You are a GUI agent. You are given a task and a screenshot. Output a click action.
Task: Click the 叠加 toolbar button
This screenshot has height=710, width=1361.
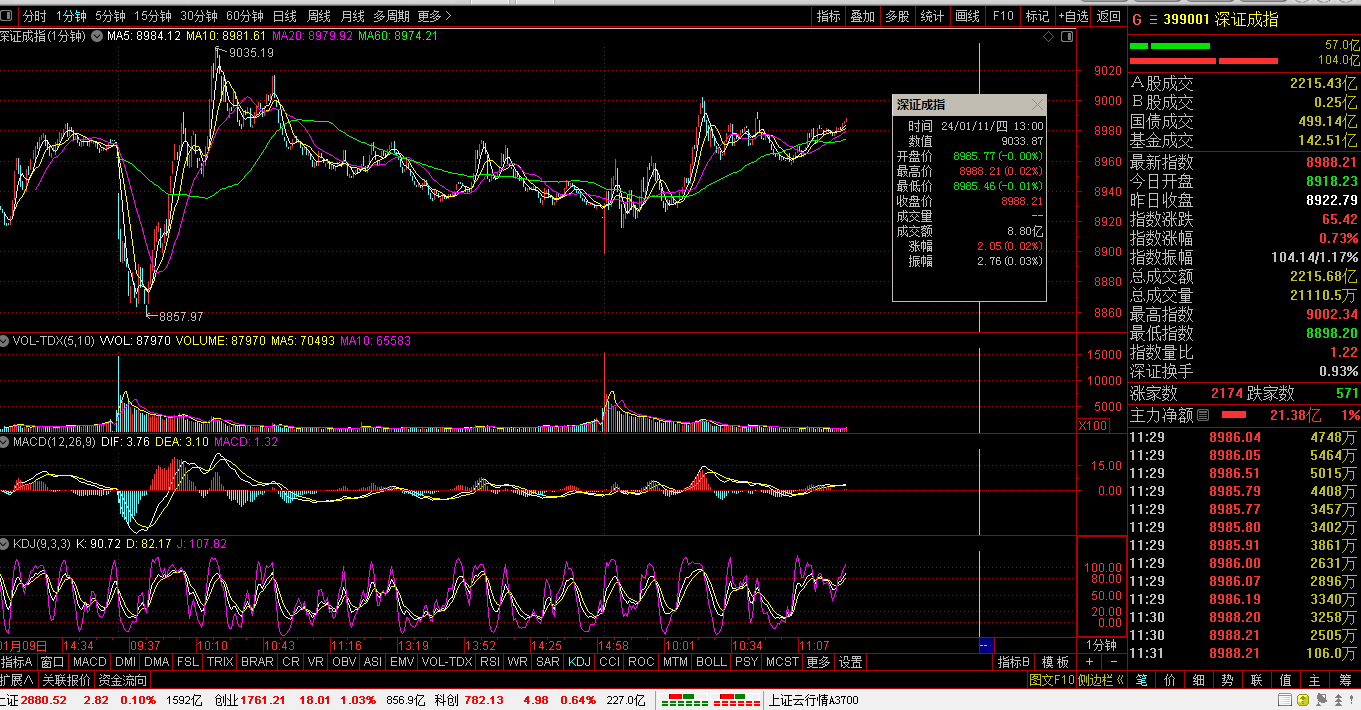coord(862,16)
